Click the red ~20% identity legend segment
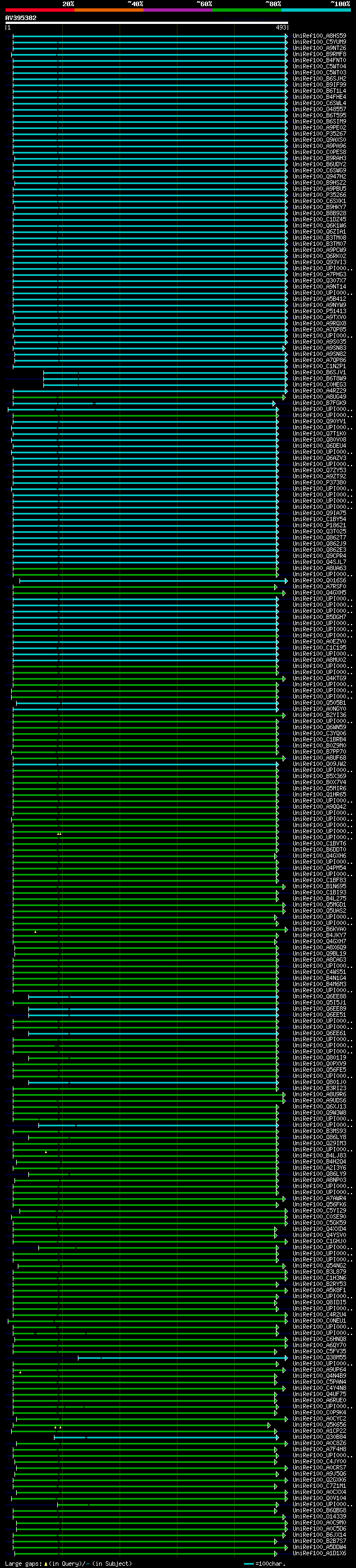Image resolution: width=356 pixels, height=1568 pixels. coord(39,10)
